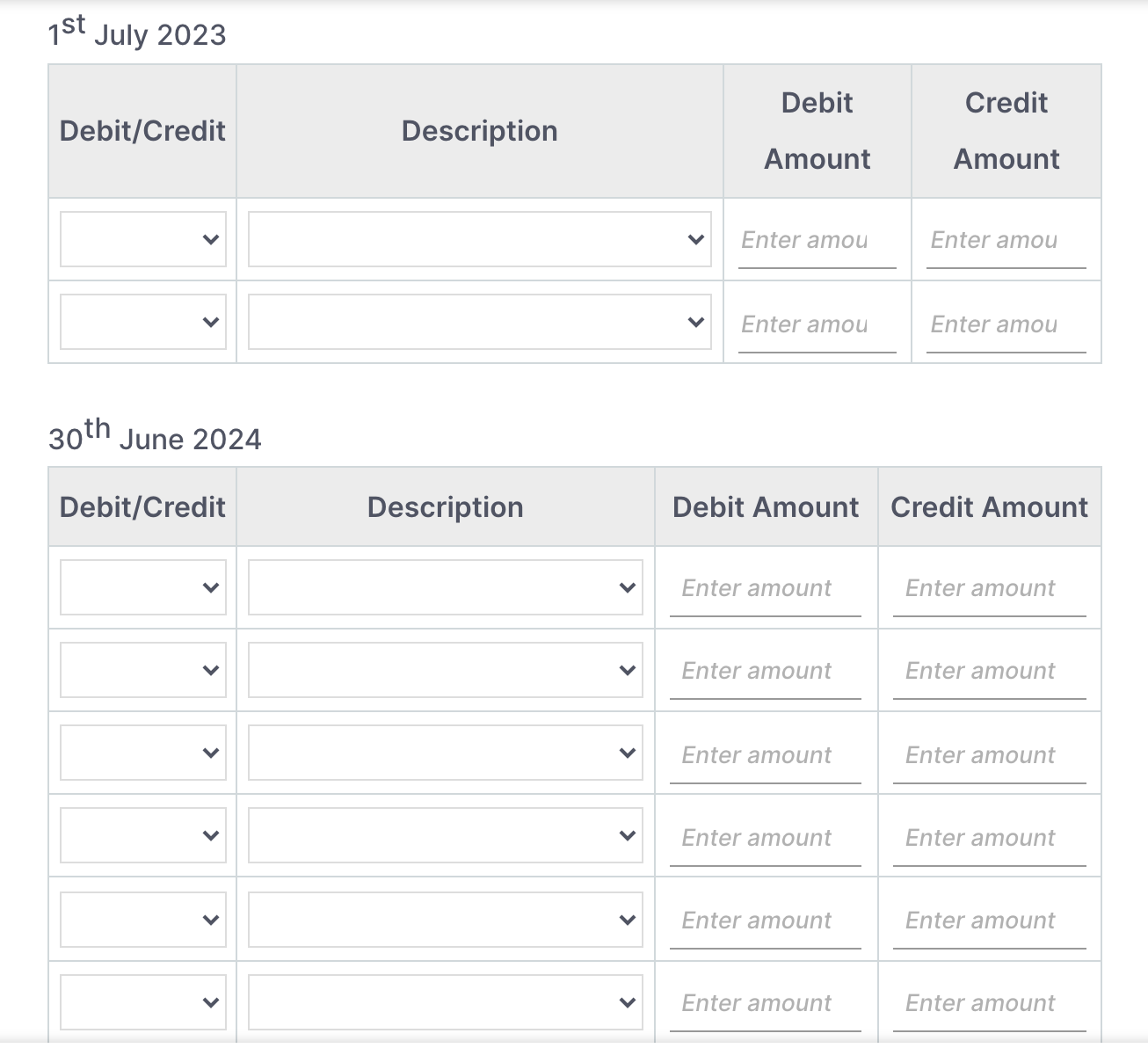Open fifth-row Debit/Credit dropdown under 30th June 2024

click(x=143, y=920)
